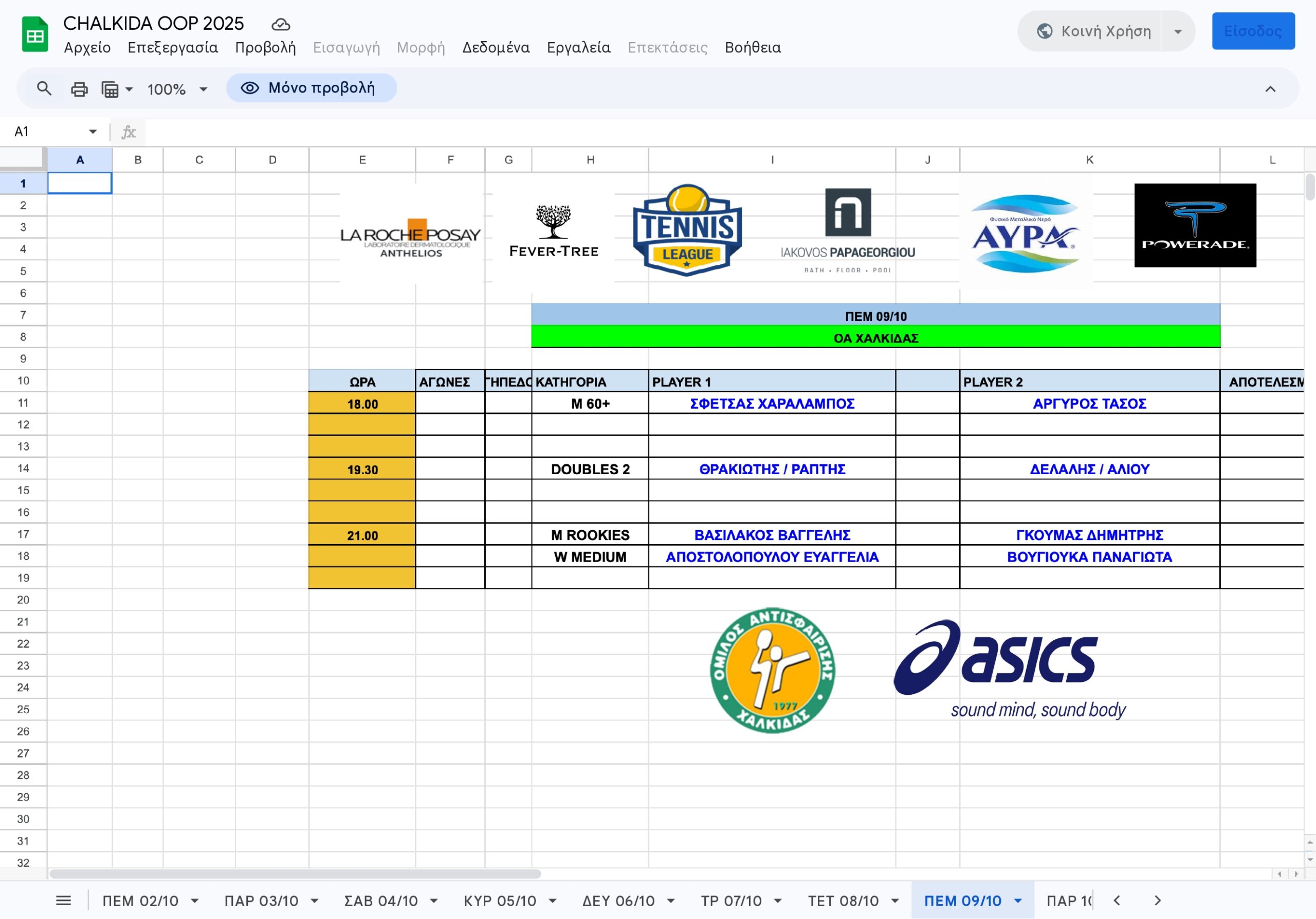Expand the name box A1 dropdown

(93, 132)
